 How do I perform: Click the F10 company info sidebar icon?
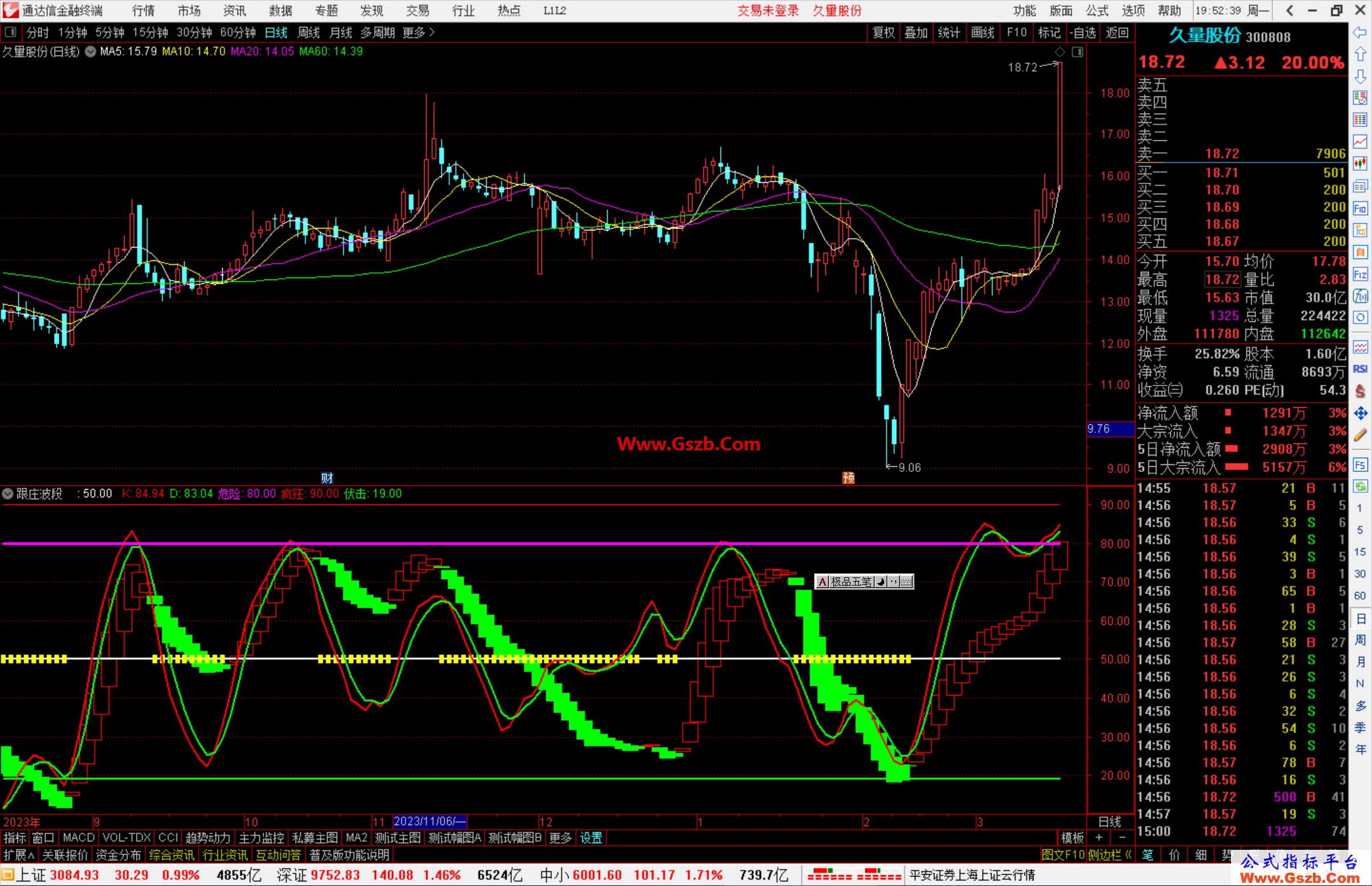(x=1360, y=208)
